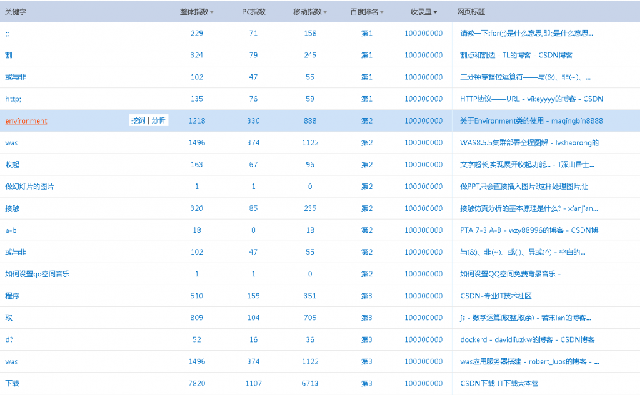Open was keyword in robert_luo title row
The width and height of the screenshot is (640, 395).
pyautogui.click(x=11, y=362)
